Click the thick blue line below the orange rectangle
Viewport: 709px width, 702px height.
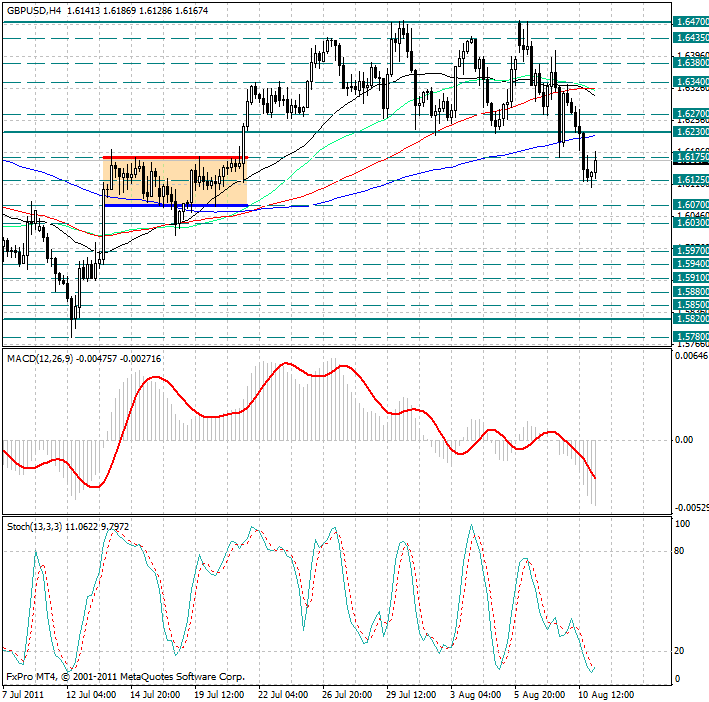175,205
